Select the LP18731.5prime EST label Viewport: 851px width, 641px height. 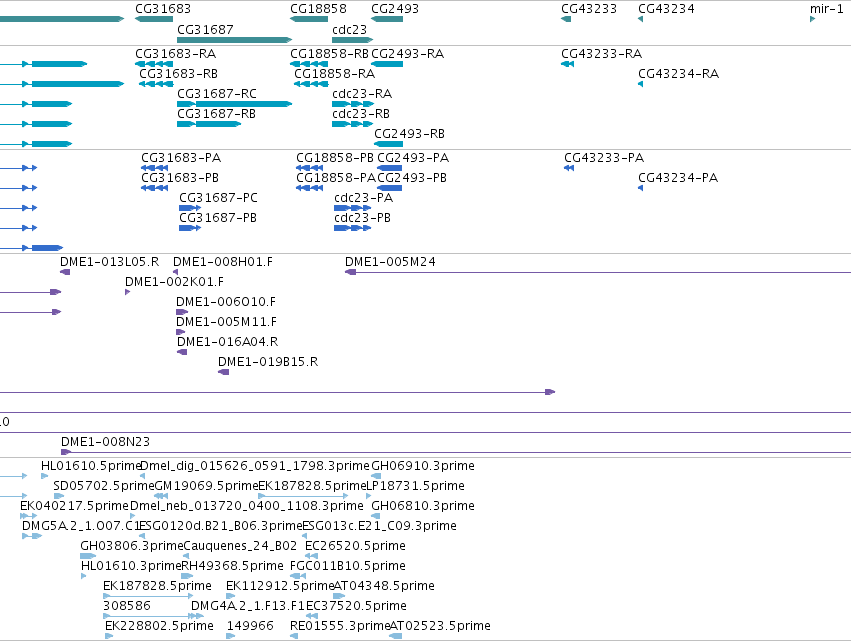(415, 486)
